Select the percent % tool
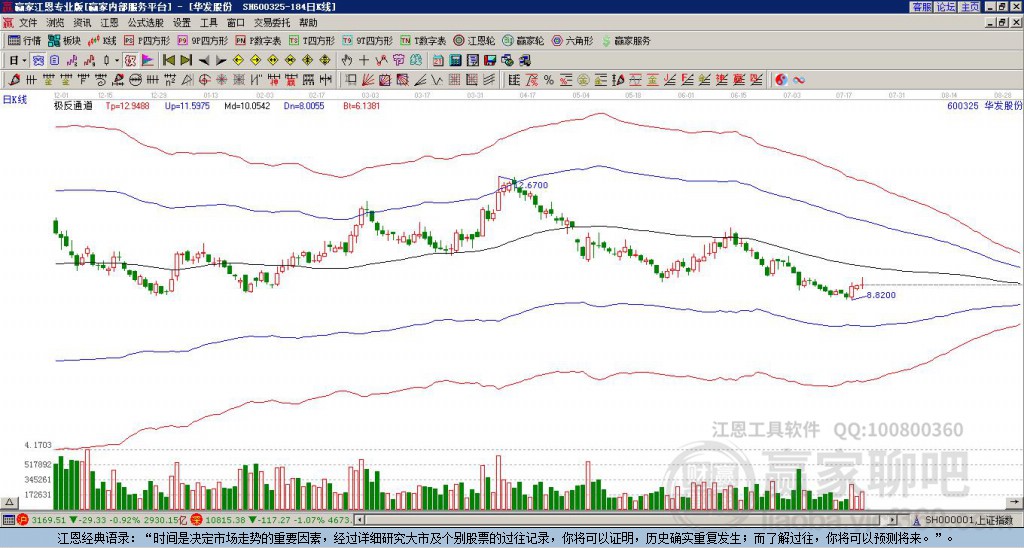1024x548 pixels. point(549,80)
